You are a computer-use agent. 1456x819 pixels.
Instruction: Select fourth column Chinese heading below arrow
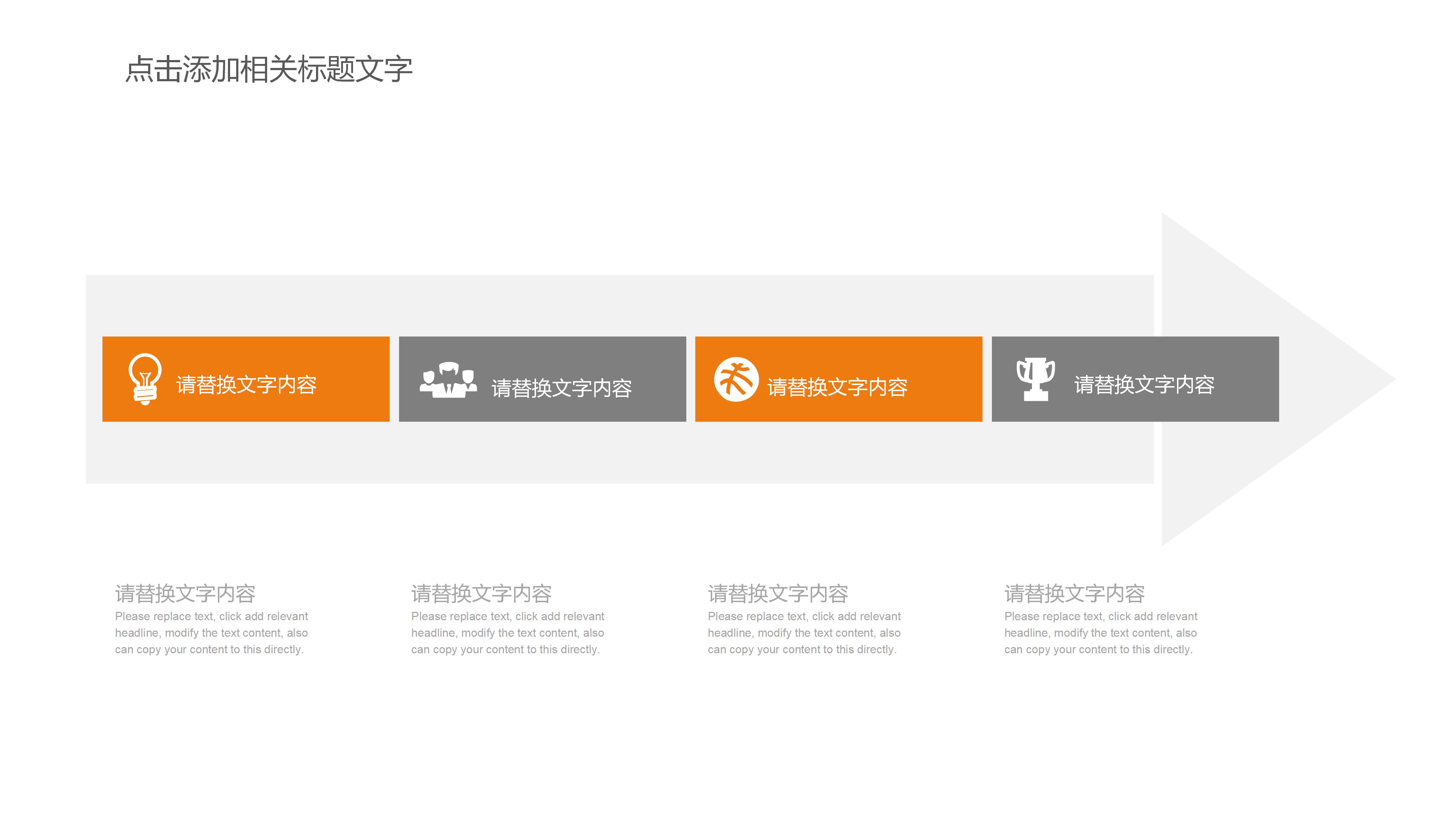pos(1075,594)
